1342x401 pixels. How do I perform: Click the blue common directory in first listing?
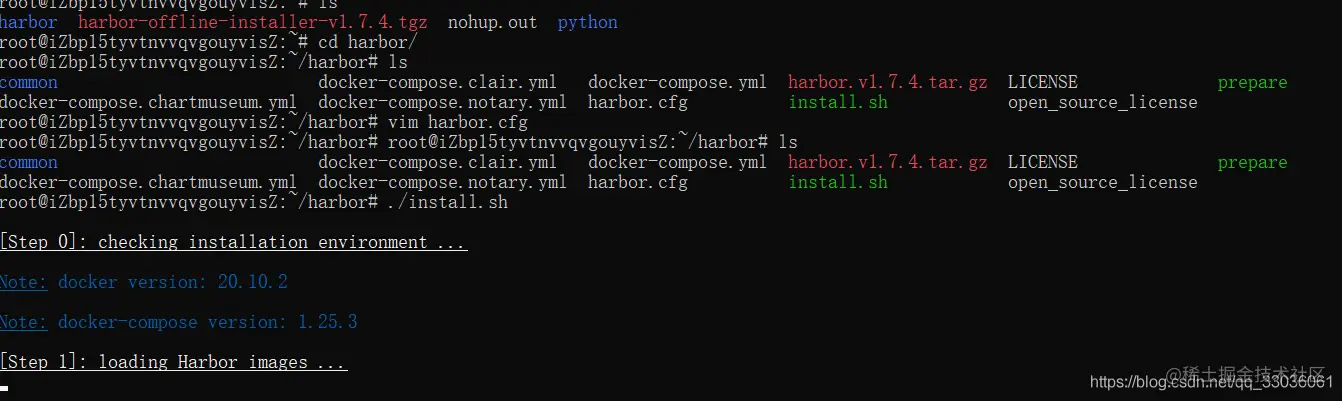click(x=29, y=82)
